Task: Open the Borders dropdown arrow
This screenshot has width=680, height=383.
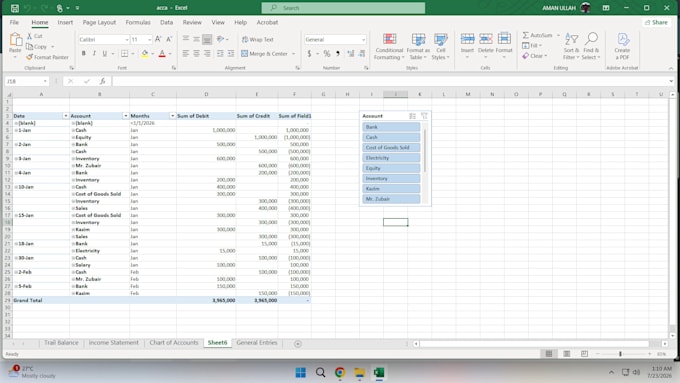Action: [132, 54]
